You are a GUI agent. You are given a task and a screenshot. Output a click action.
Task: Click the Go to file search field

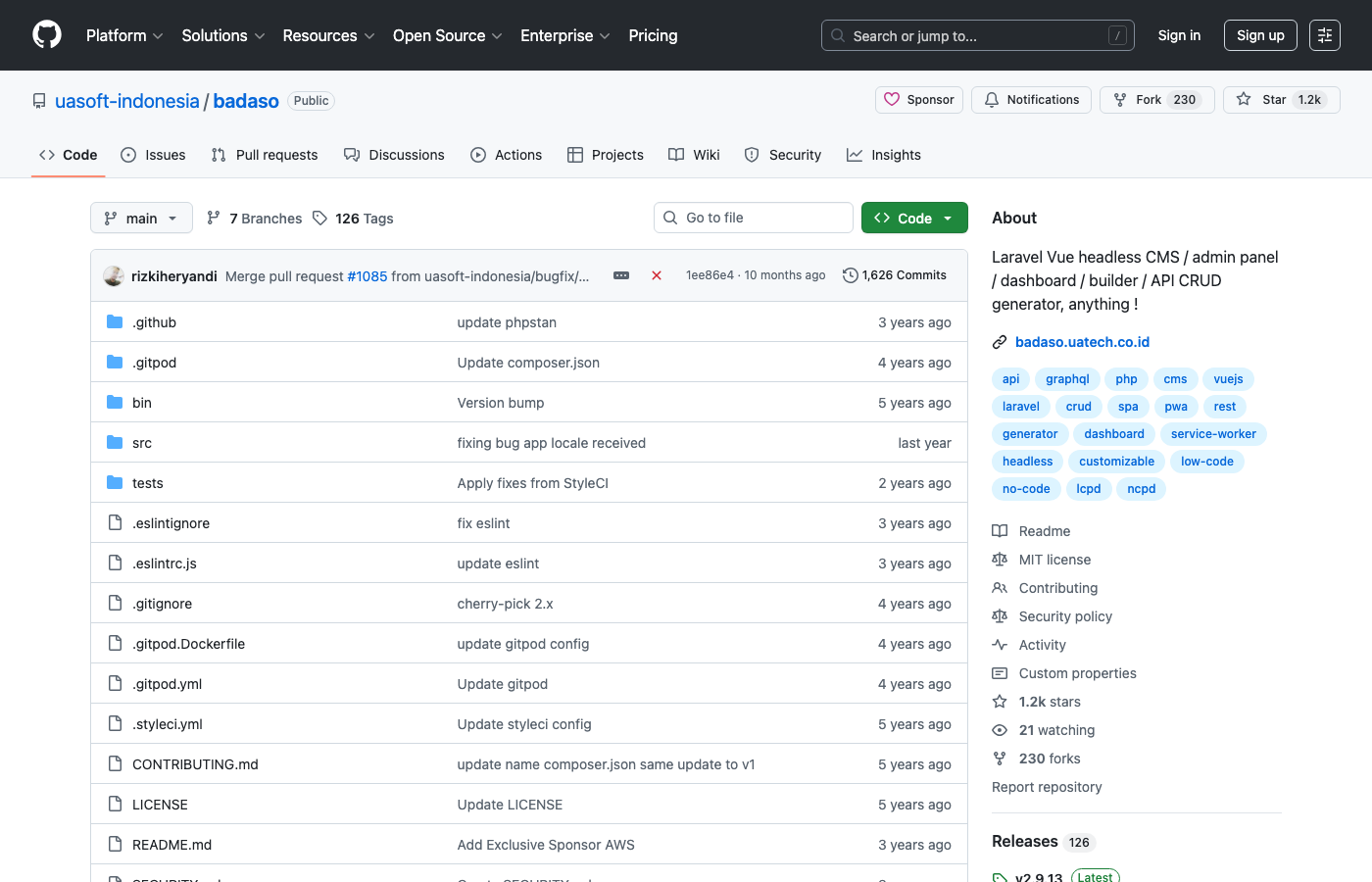[x=753, y=217]
